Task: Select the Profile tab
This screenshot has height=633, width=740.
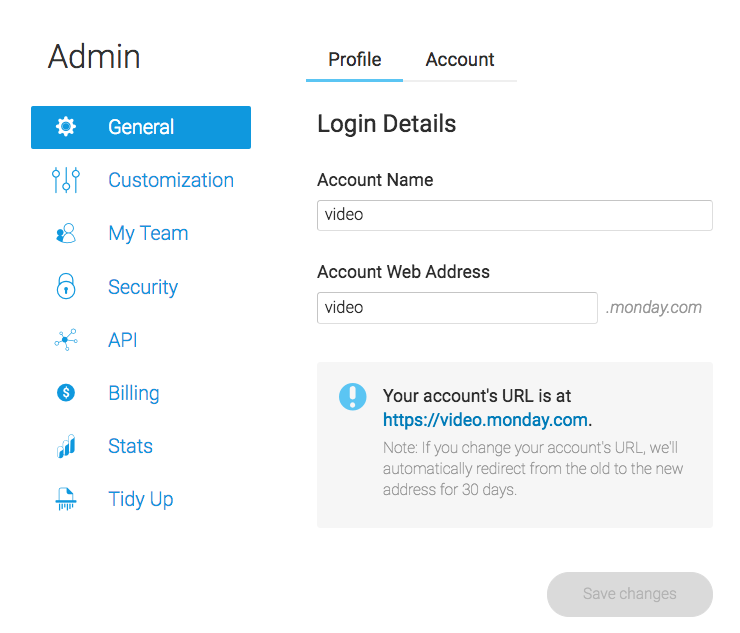Action: 354,60
